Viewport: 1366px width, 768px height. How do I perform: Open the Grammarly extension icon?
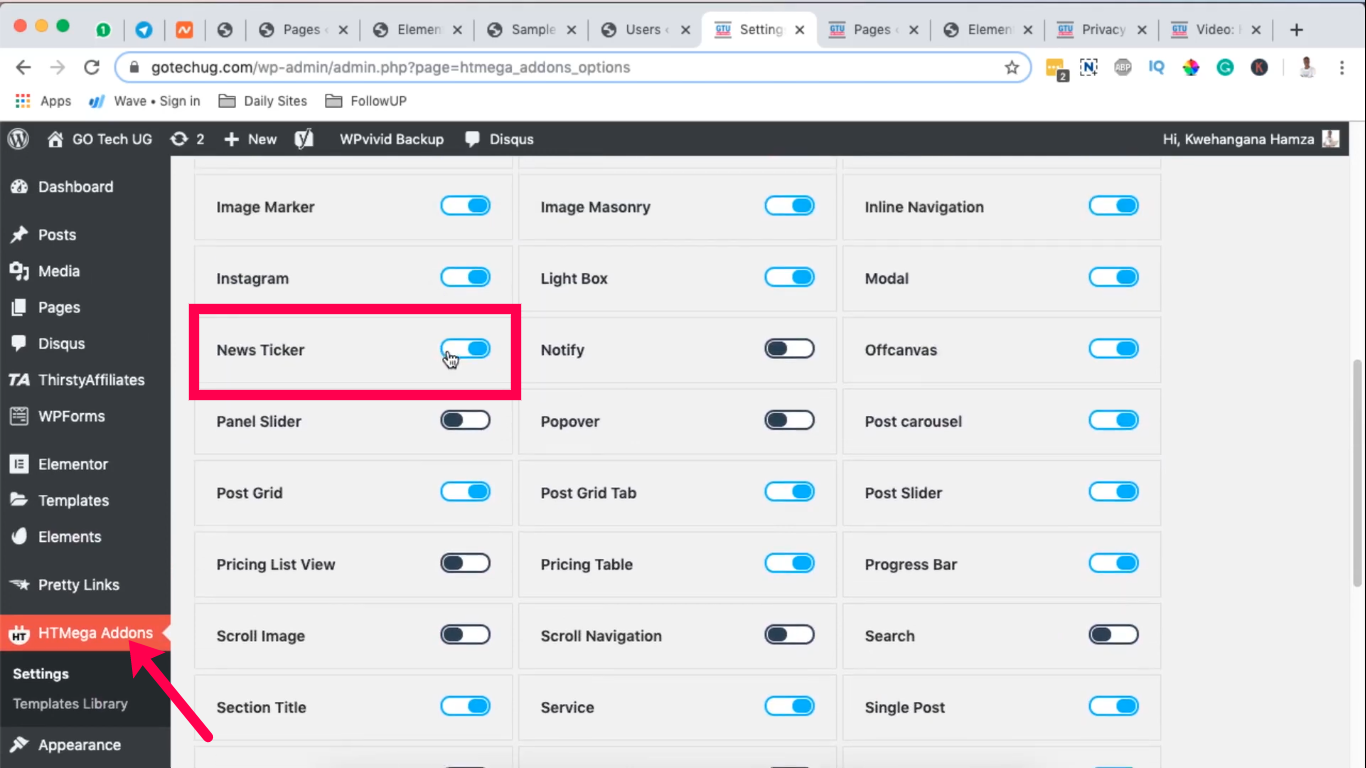[x=1225, y=68]
